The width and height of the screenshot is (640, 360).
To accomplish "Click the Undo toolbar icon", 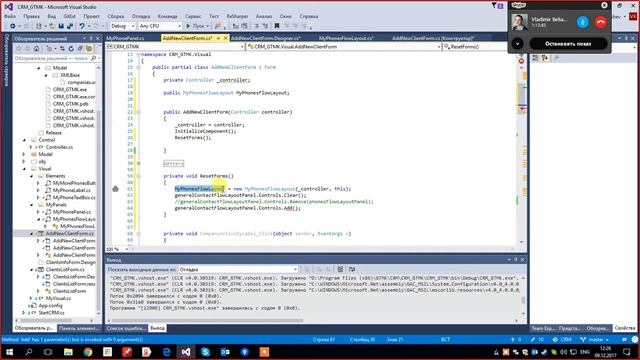I will click(x=82, y=26).
